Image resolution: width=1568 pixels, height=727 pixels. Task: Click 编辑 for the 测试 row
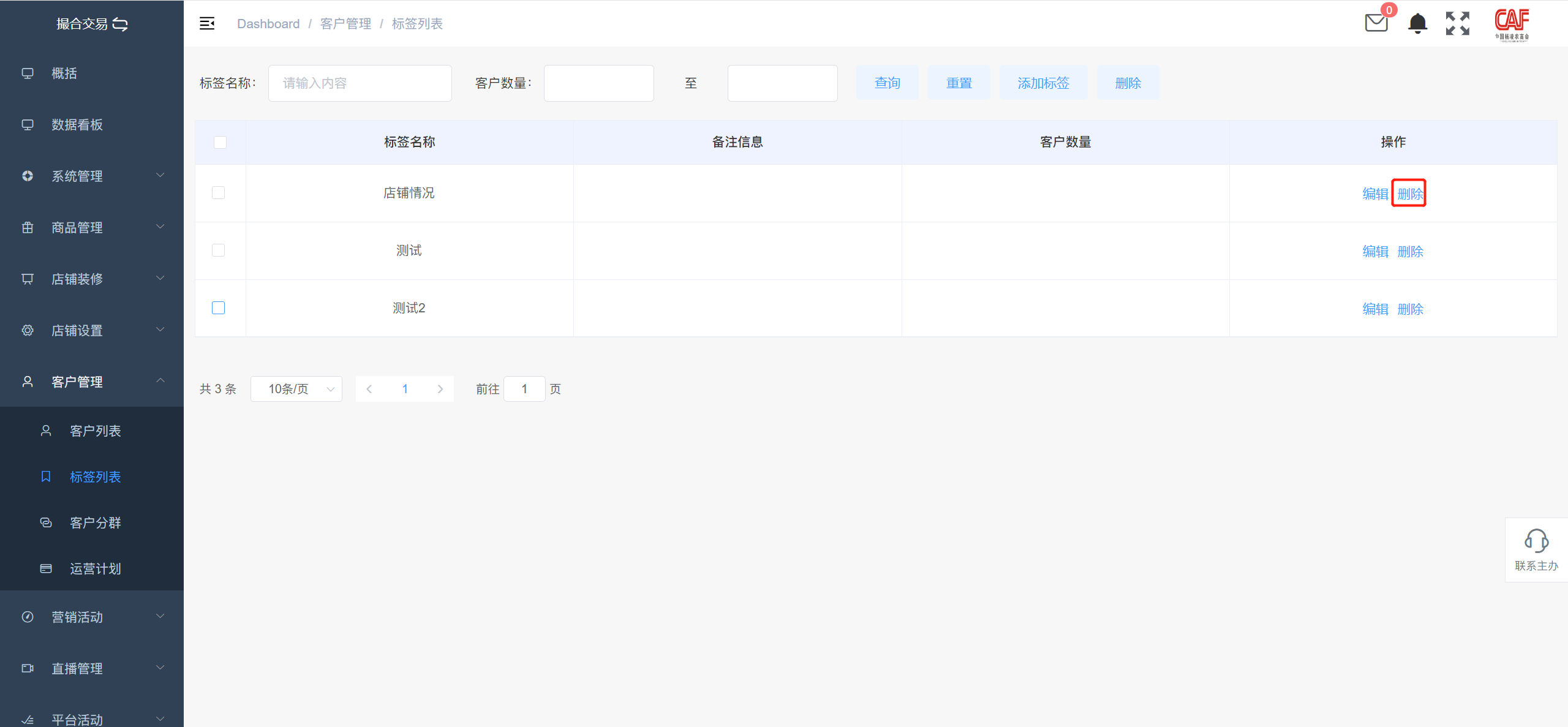[1375, 252]
